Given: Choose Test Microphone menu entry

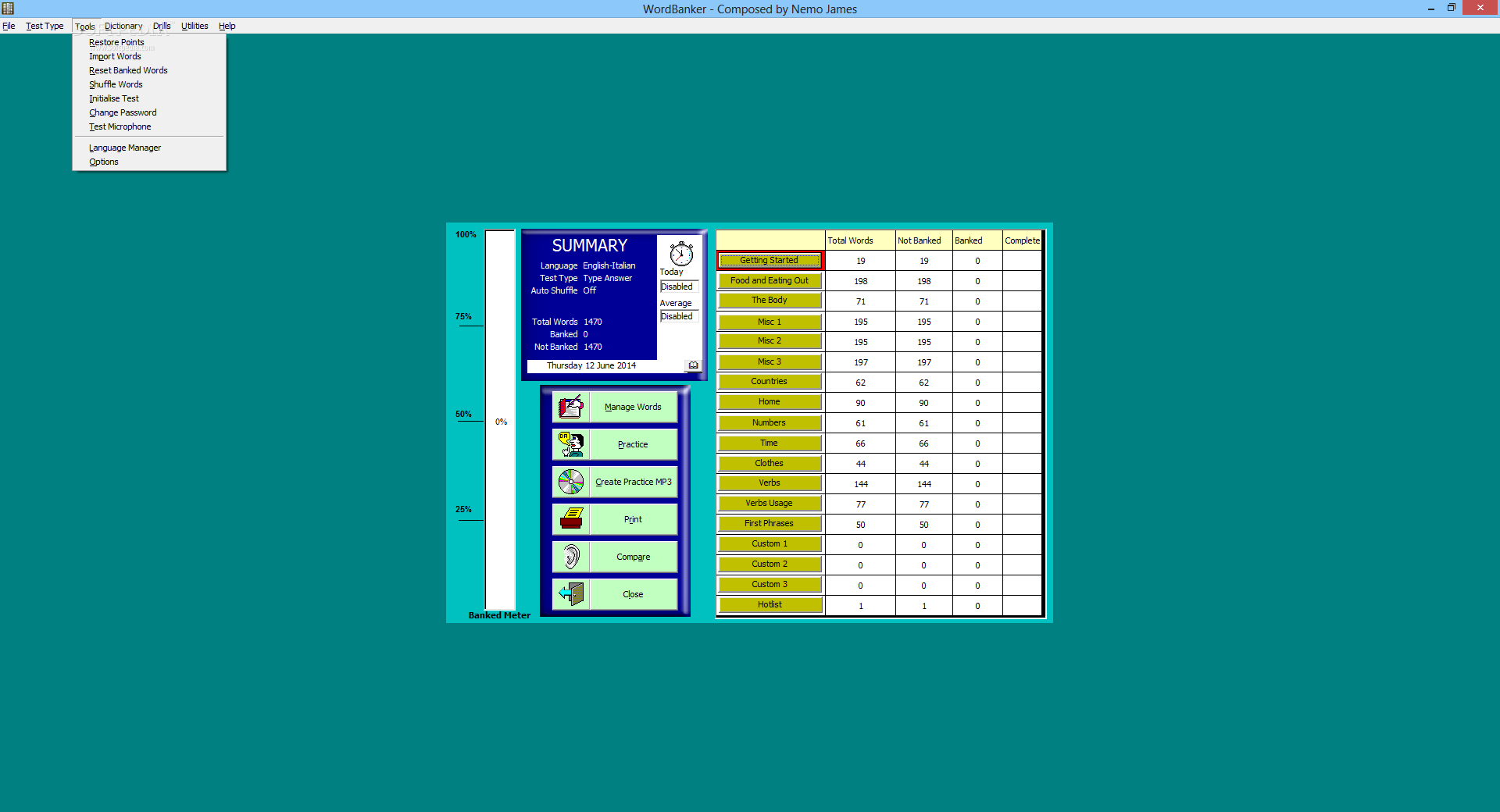Looking at the screenshot, I should [x=148, y=126].
